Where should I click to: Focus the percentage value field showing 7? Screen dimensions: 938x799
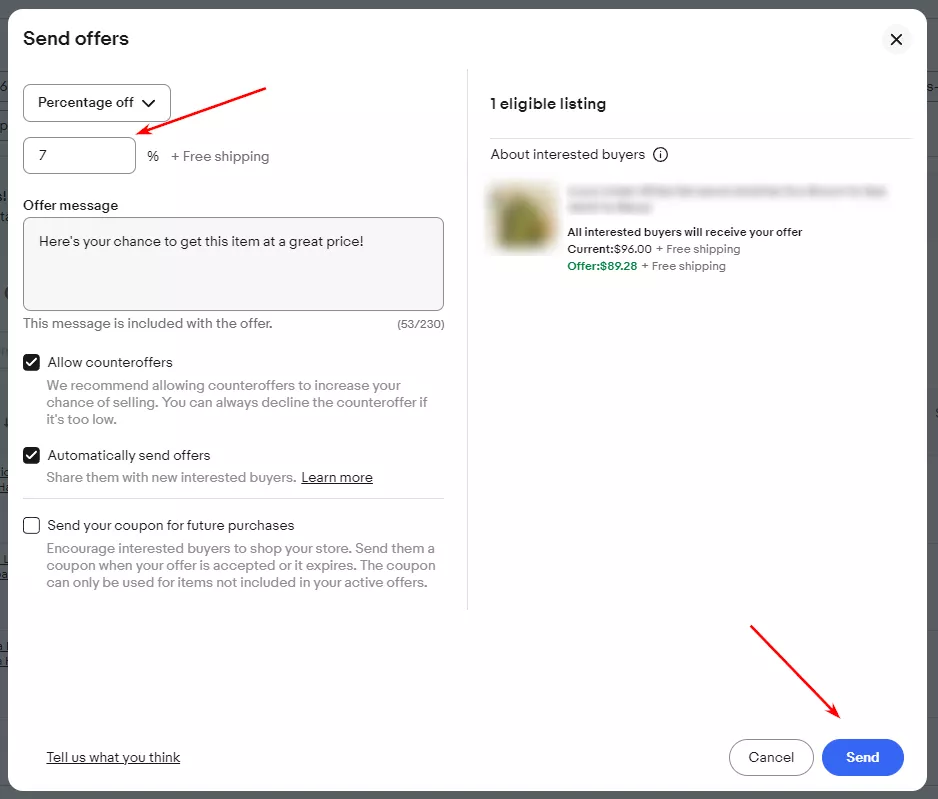pyautogui.click(x=80, y=155)
